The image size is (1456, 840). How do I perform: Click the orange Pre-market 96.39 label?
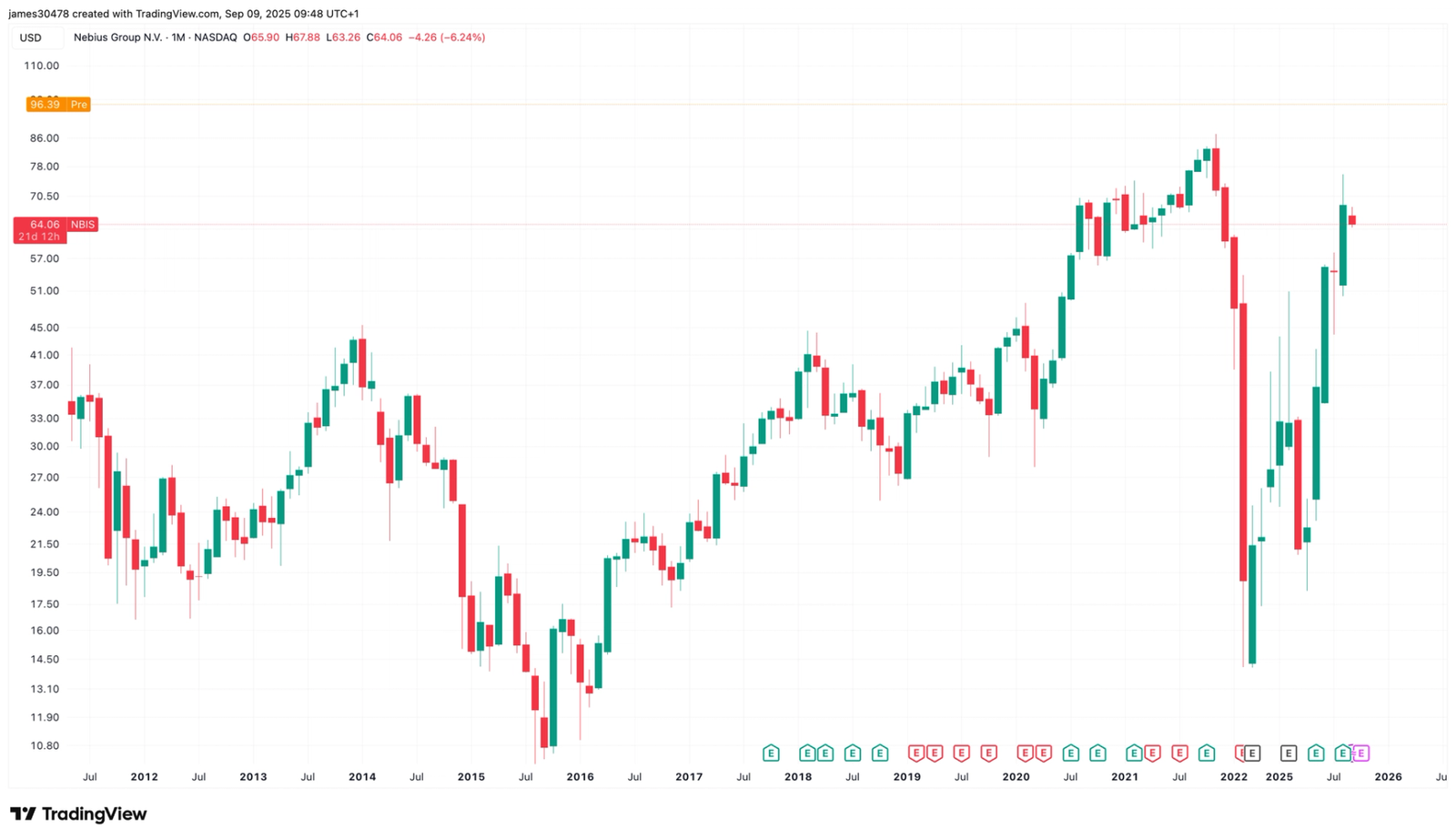click(x=58, y=105)
